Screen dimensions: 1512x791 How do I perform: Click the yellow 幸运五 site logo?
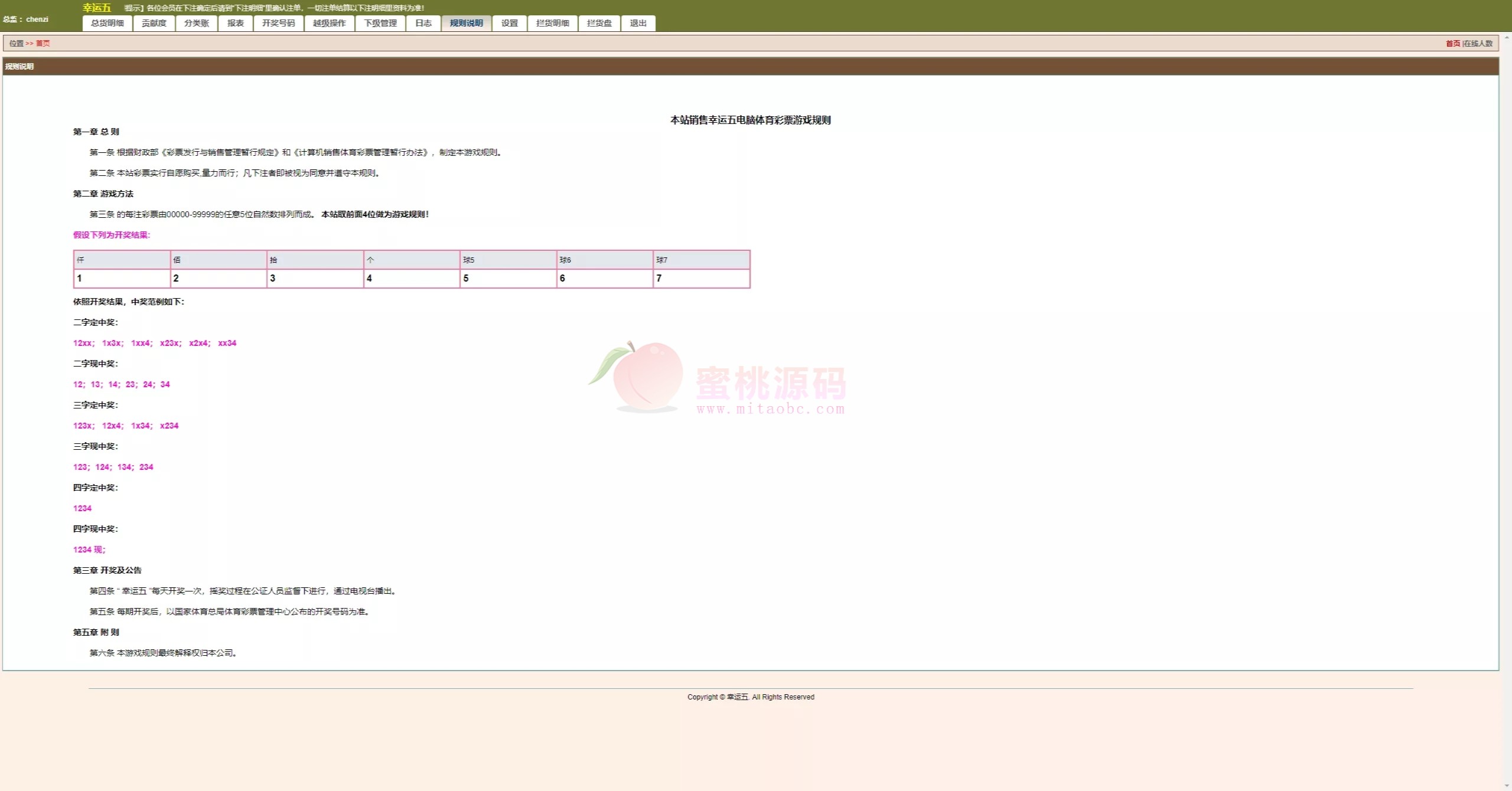pos(97,8)
